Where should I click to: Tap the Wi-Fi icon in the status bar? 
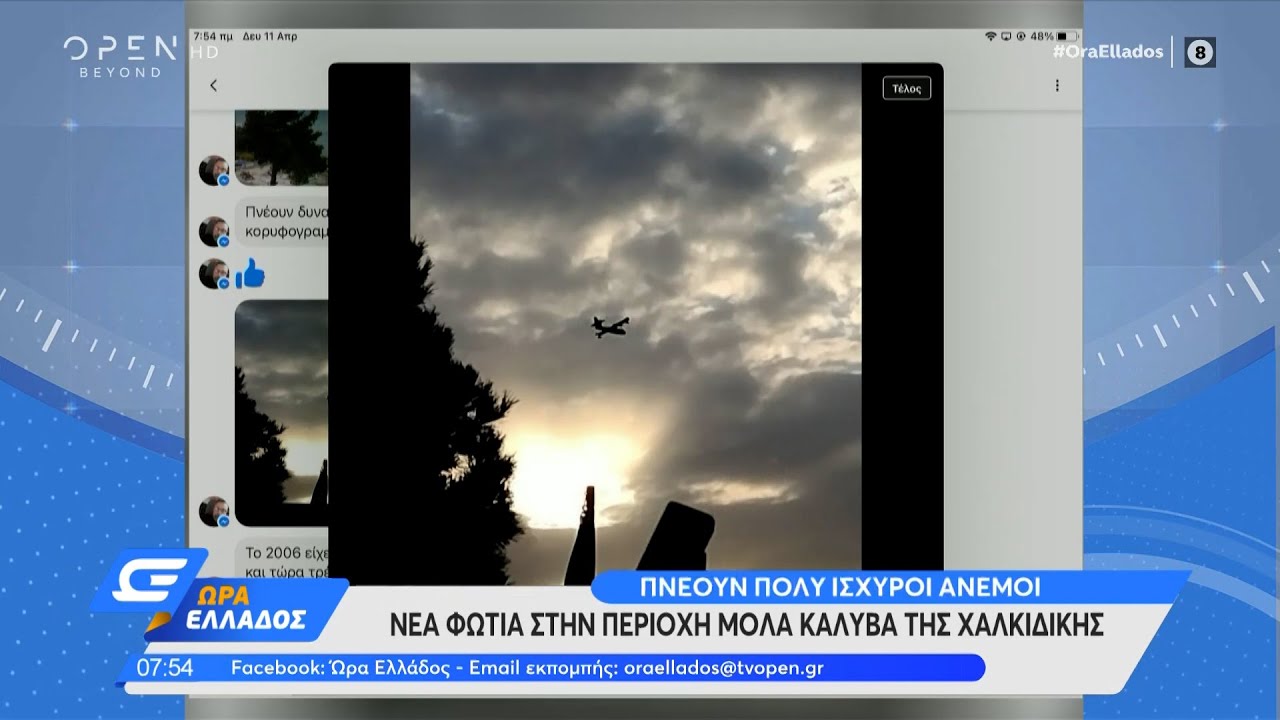click(990, 36)
